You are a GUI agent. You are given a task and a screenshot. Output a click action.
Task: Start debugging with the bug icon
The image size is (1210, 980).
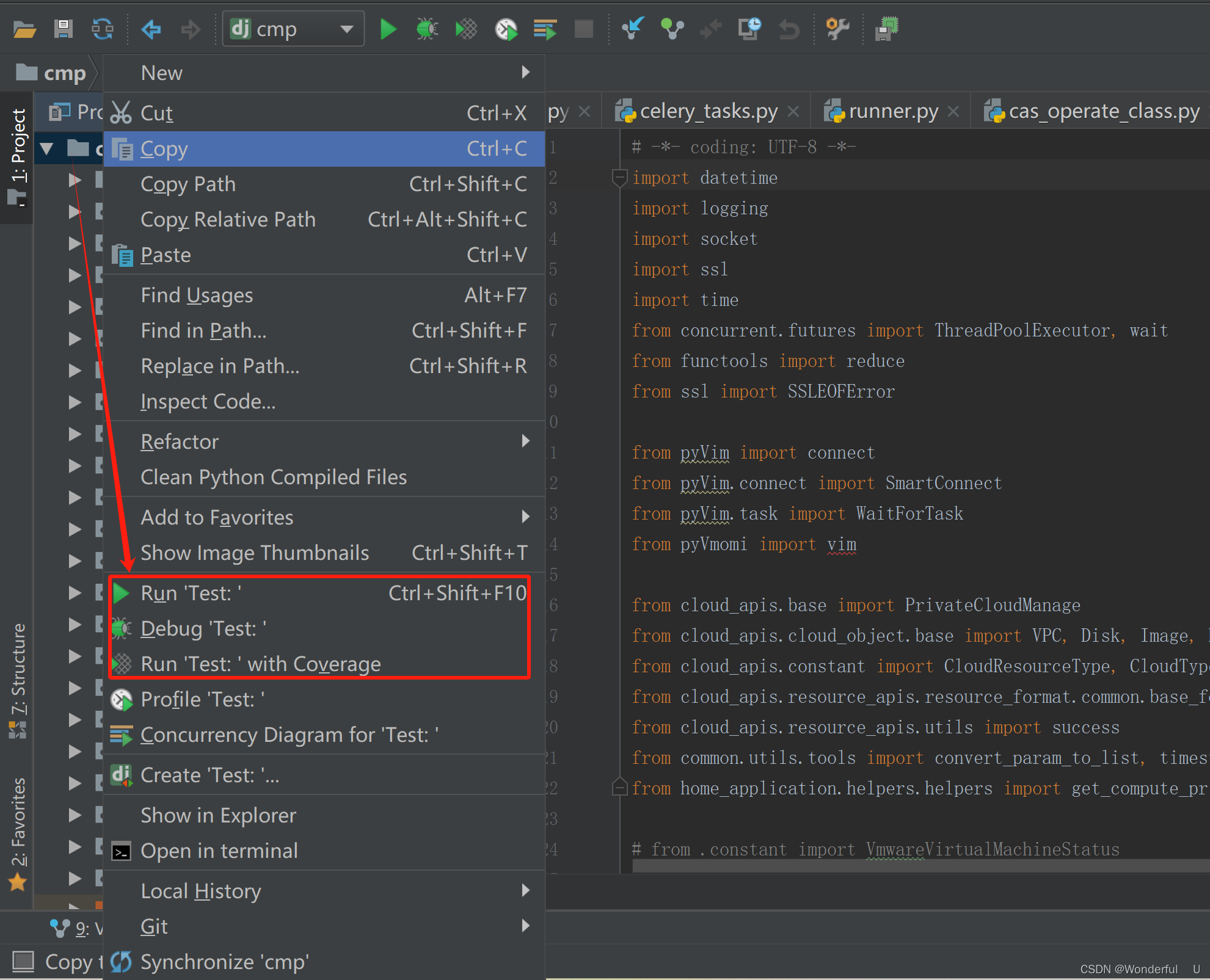tap(427, 29)
